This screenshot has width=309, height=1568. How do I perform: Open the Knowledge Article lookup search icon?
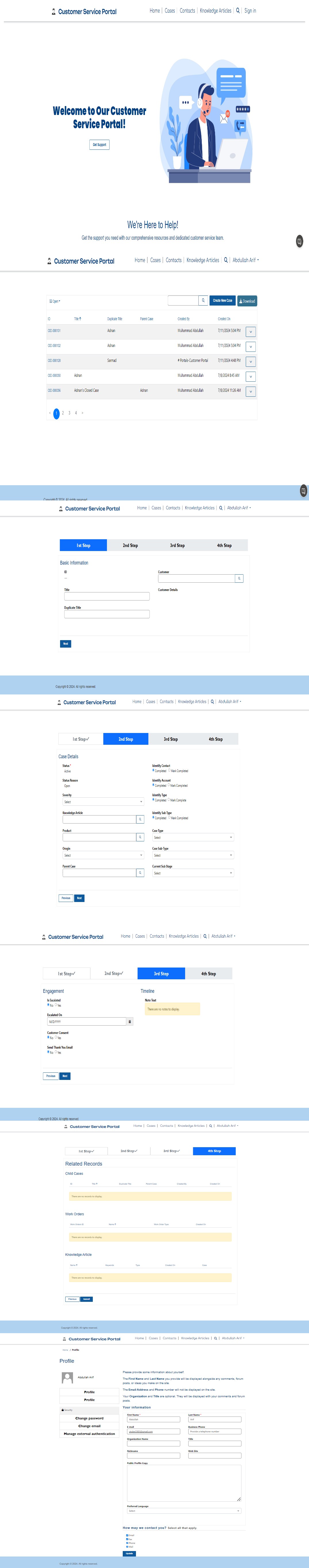[x=140, y=819]
